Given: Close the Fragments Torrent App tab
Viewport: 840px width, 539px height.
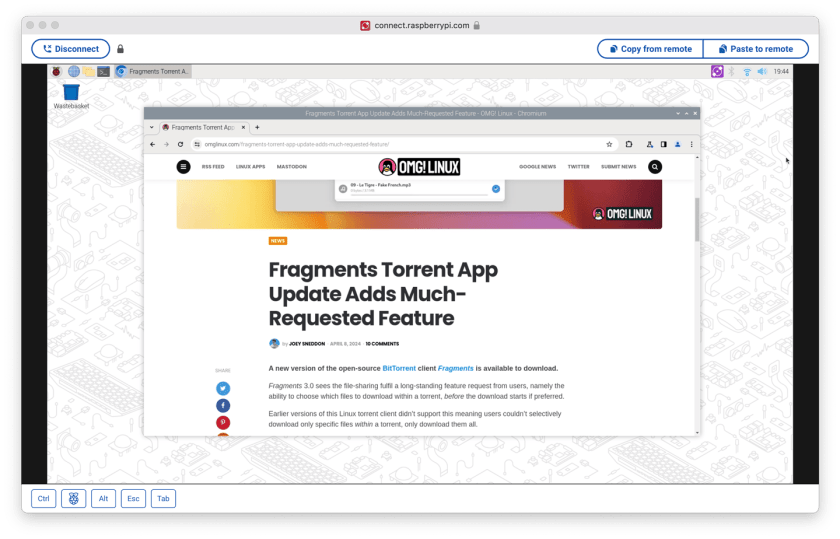Looking at the screenshot, I should pyautogui.click(x=243, y=128).
